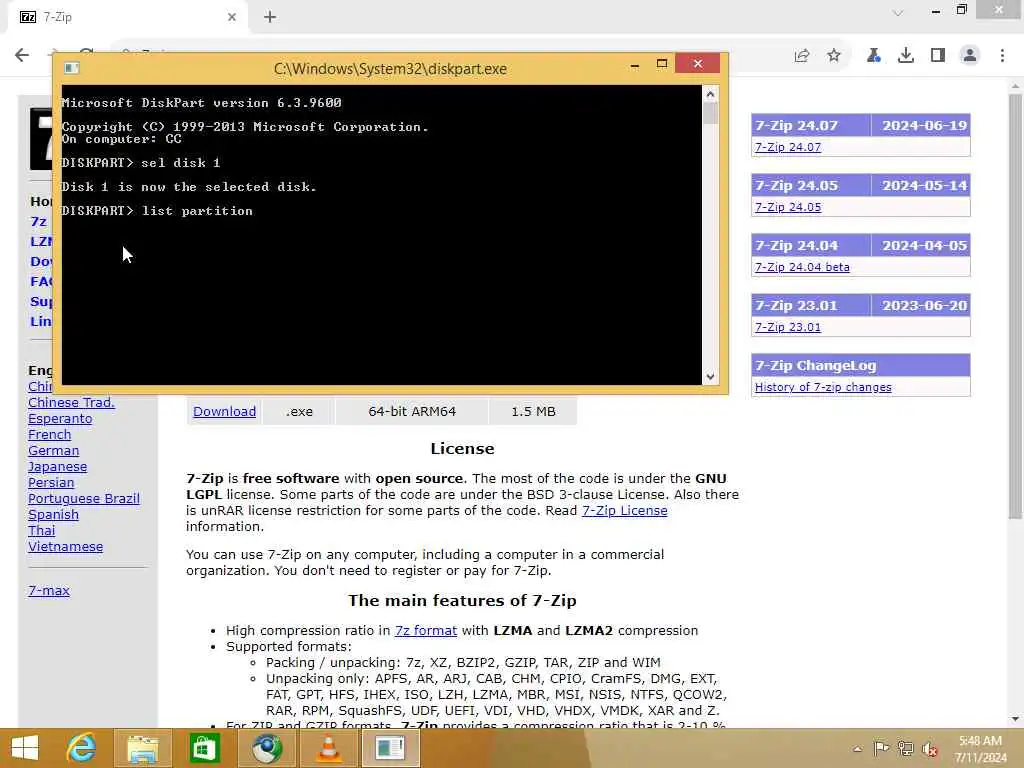Screen dimensions: 1024x768
Task: Click the browser back arrow
Action: [22, 55]
